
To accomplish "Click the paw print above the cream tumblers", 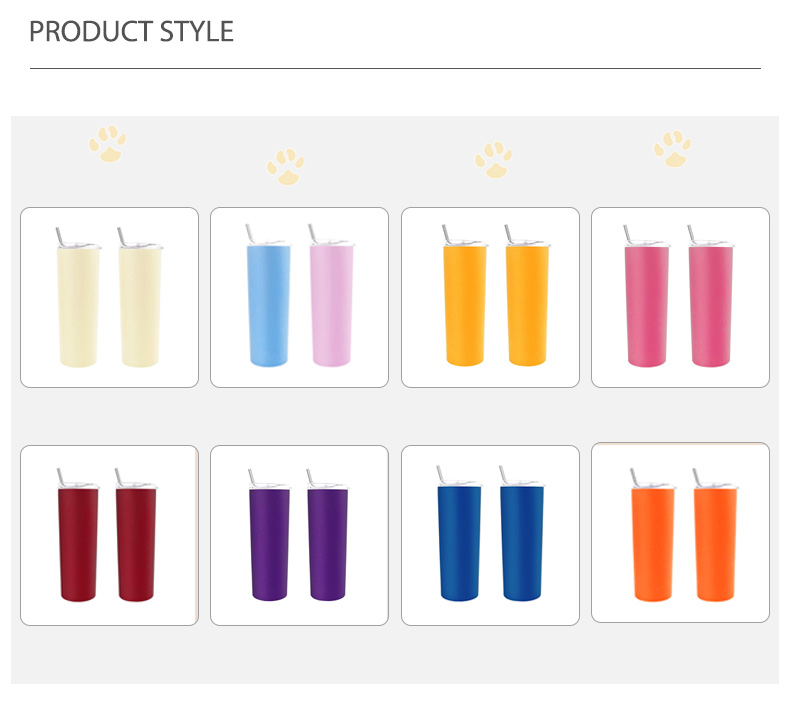I will [x=107, y=144].
